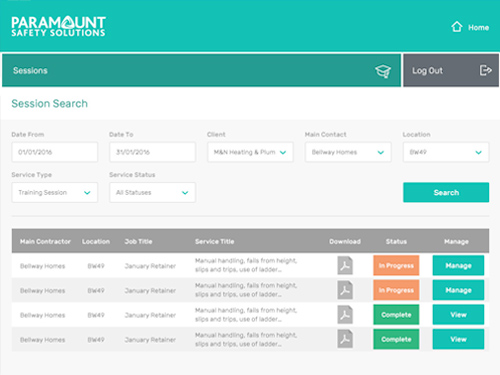Click View button in third row

(x=458, y=315)
